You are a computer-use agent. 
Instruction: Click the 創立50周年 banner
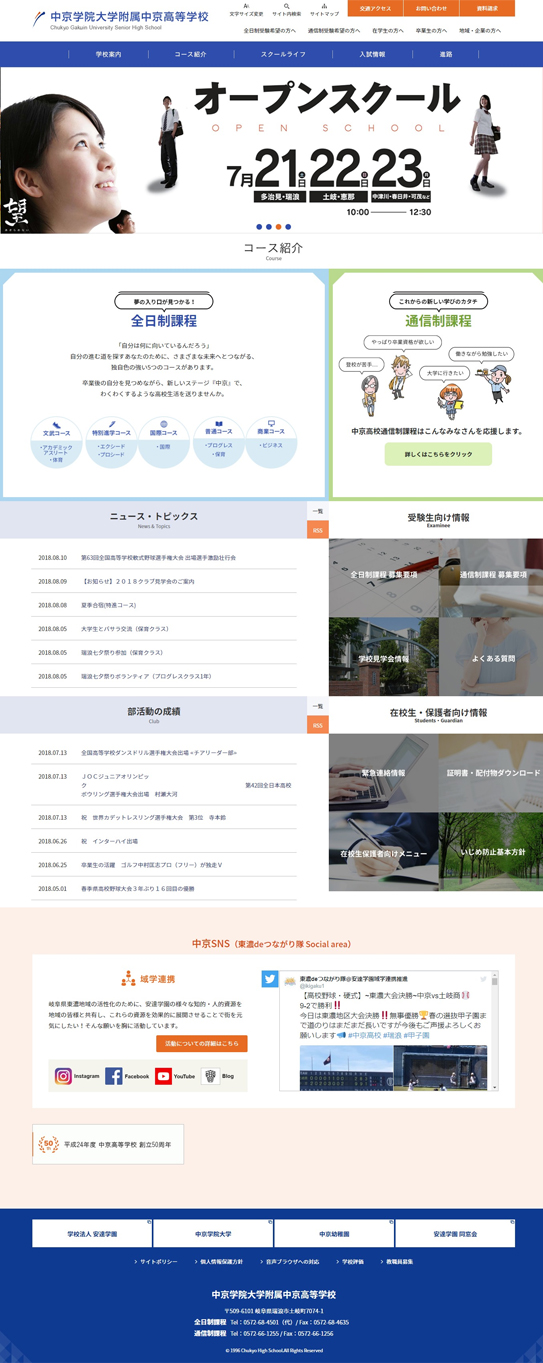coord(108,1144)
